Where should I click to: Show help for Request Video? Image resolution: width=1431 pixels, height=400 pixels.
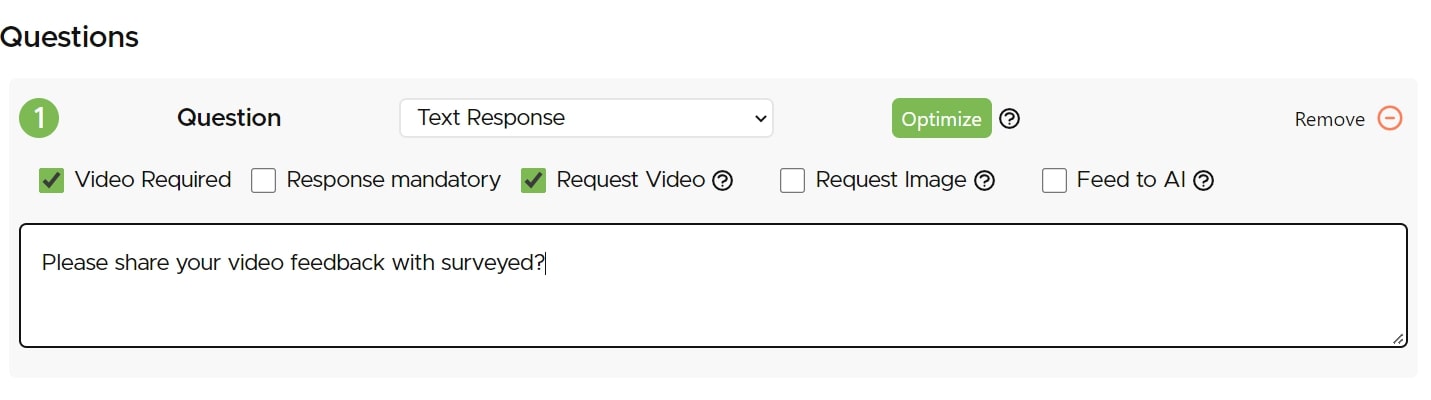pyautogui.click(x=723, y=181)
